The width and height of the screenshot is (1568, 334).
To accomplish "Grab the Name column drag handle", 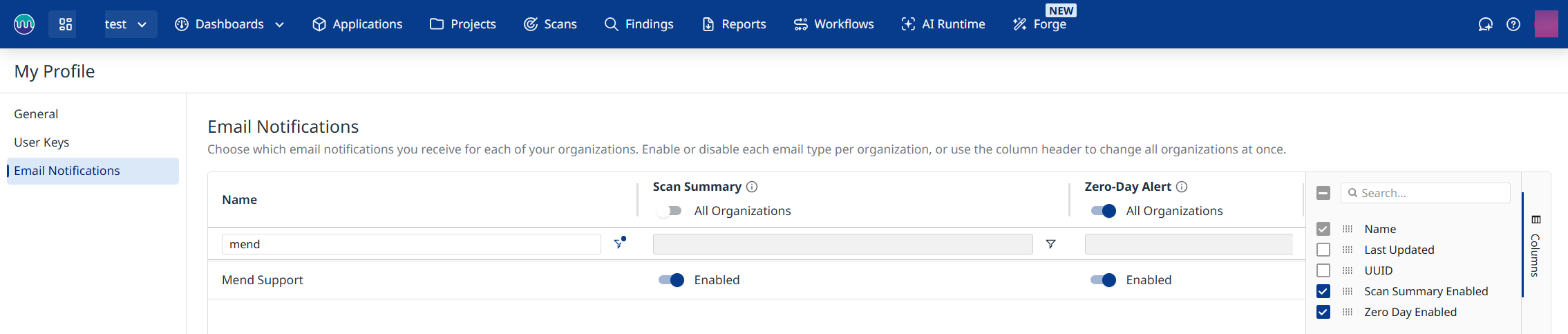I will point(1348,229).
